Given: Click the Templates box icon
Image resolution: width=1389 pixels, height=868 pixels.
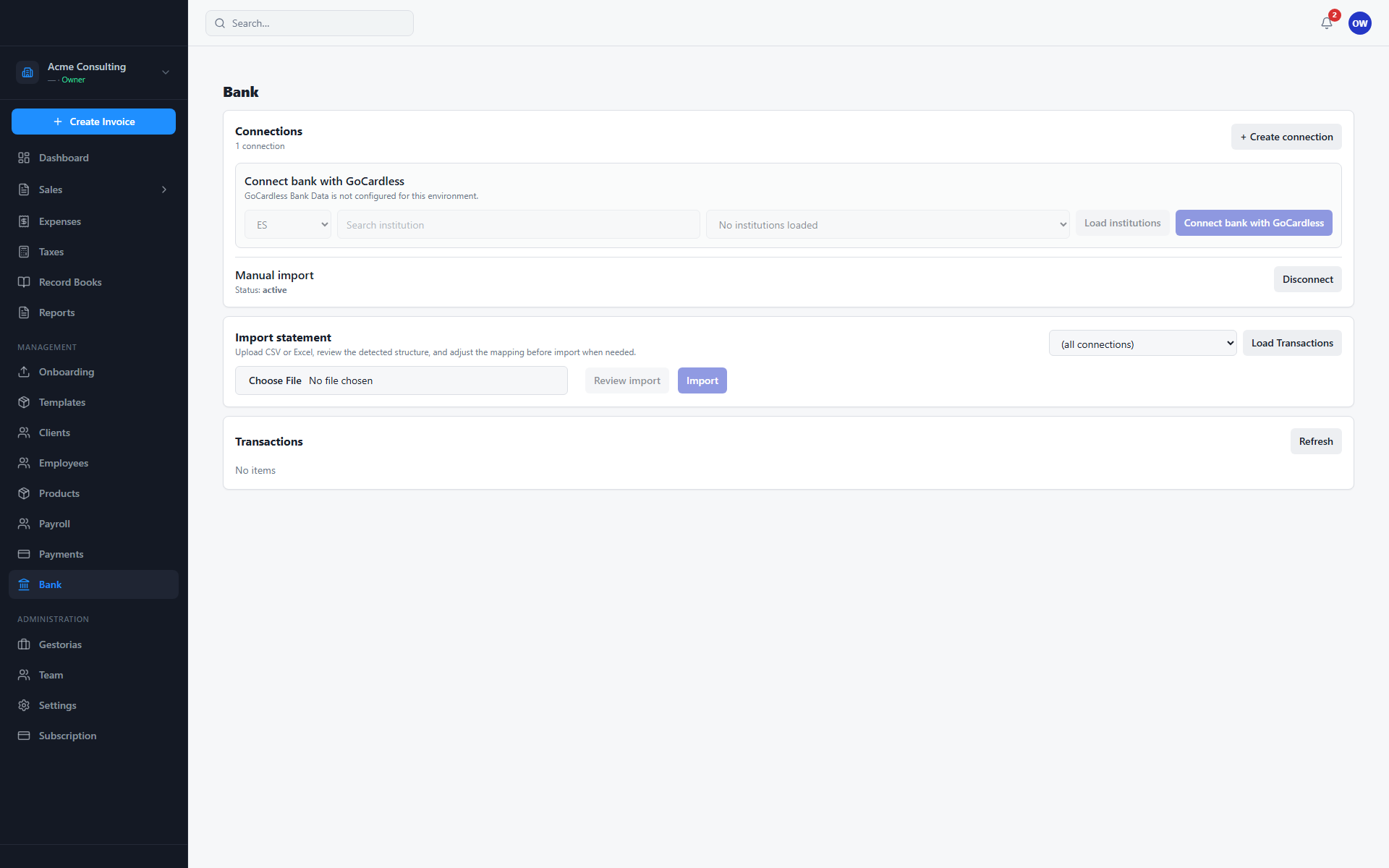Looking at the screenshot, I should (x=24, y=402).
